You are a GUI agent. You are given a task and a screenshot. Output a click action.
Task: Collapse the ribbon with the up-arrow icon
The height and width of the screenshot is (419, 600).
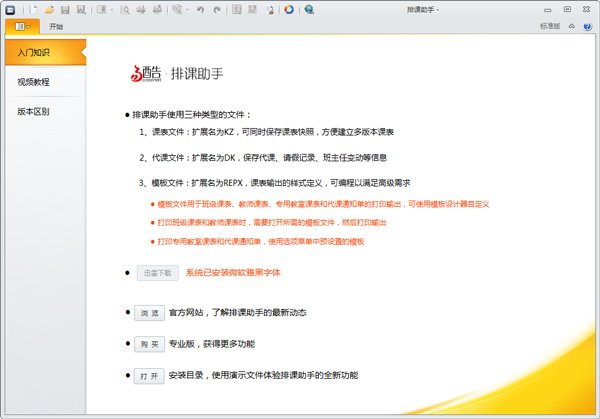point(572,26)
